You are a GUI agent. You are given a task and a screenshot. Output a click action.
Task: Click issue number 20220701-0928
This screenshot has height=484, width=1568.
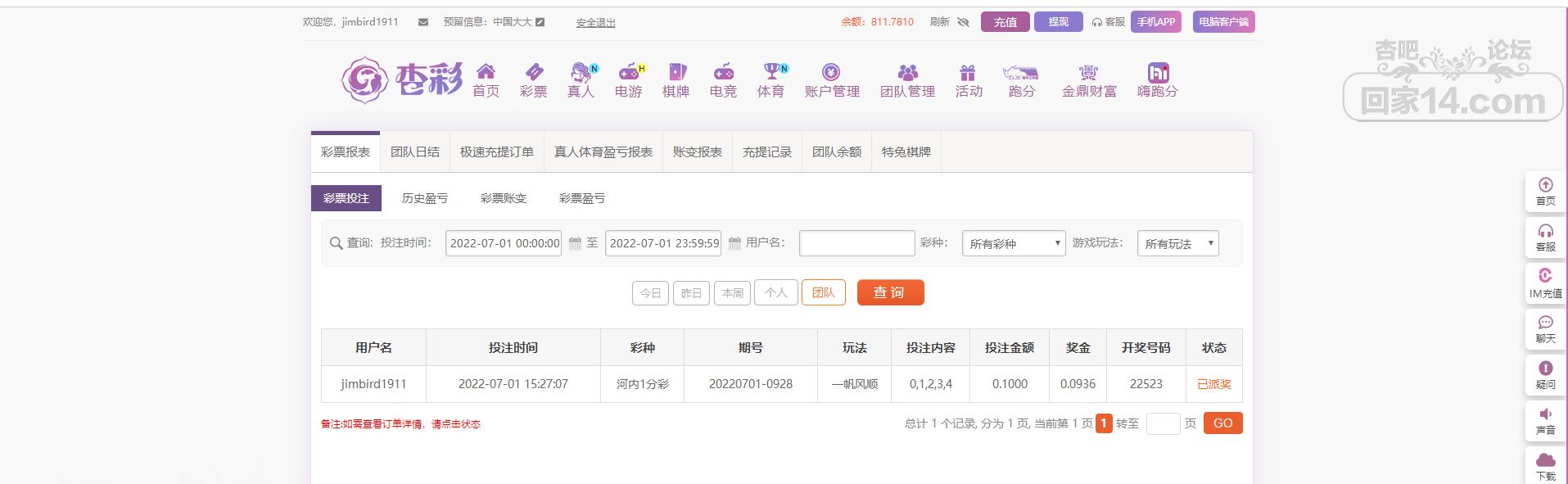(x=751, y=384)
